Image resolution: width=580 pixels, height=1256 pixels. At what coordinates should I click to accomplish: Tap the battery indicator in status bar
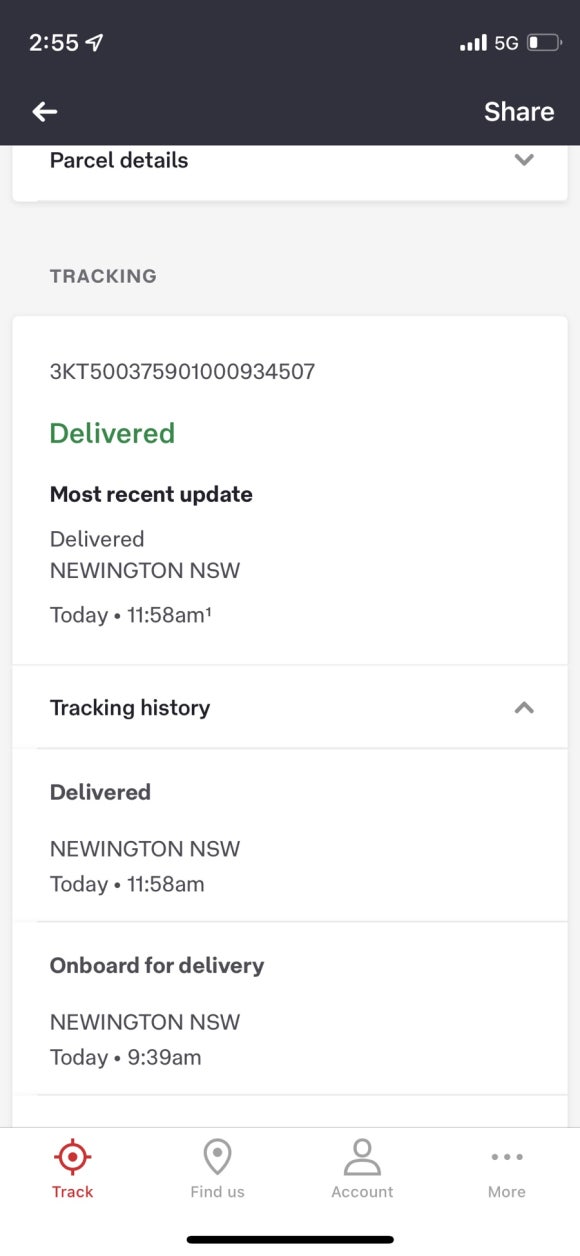545,43
